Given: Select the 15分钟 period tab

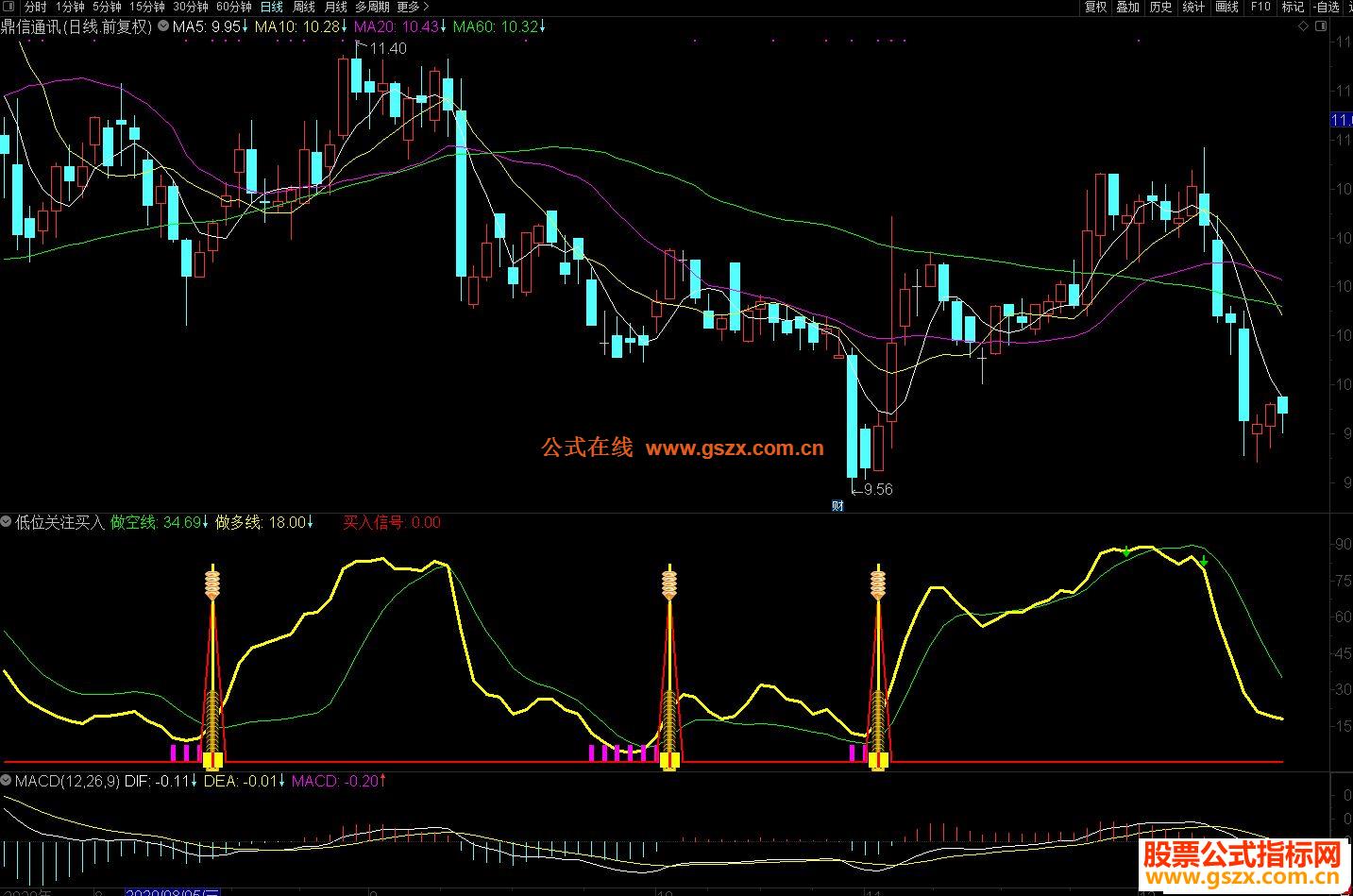Looking at the screenshot, I should [x=147, y=7].
